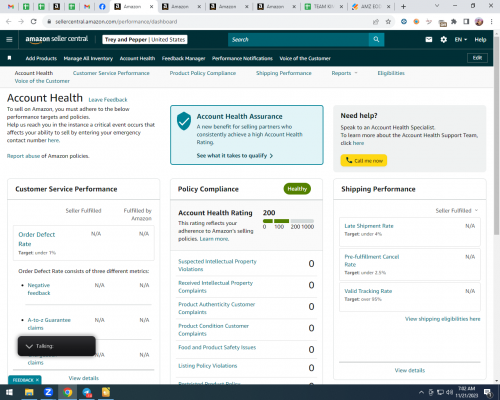This screenshot has height=400, width=500.
Task: Open Add Products in the top menu
Action: pos(41,58)
